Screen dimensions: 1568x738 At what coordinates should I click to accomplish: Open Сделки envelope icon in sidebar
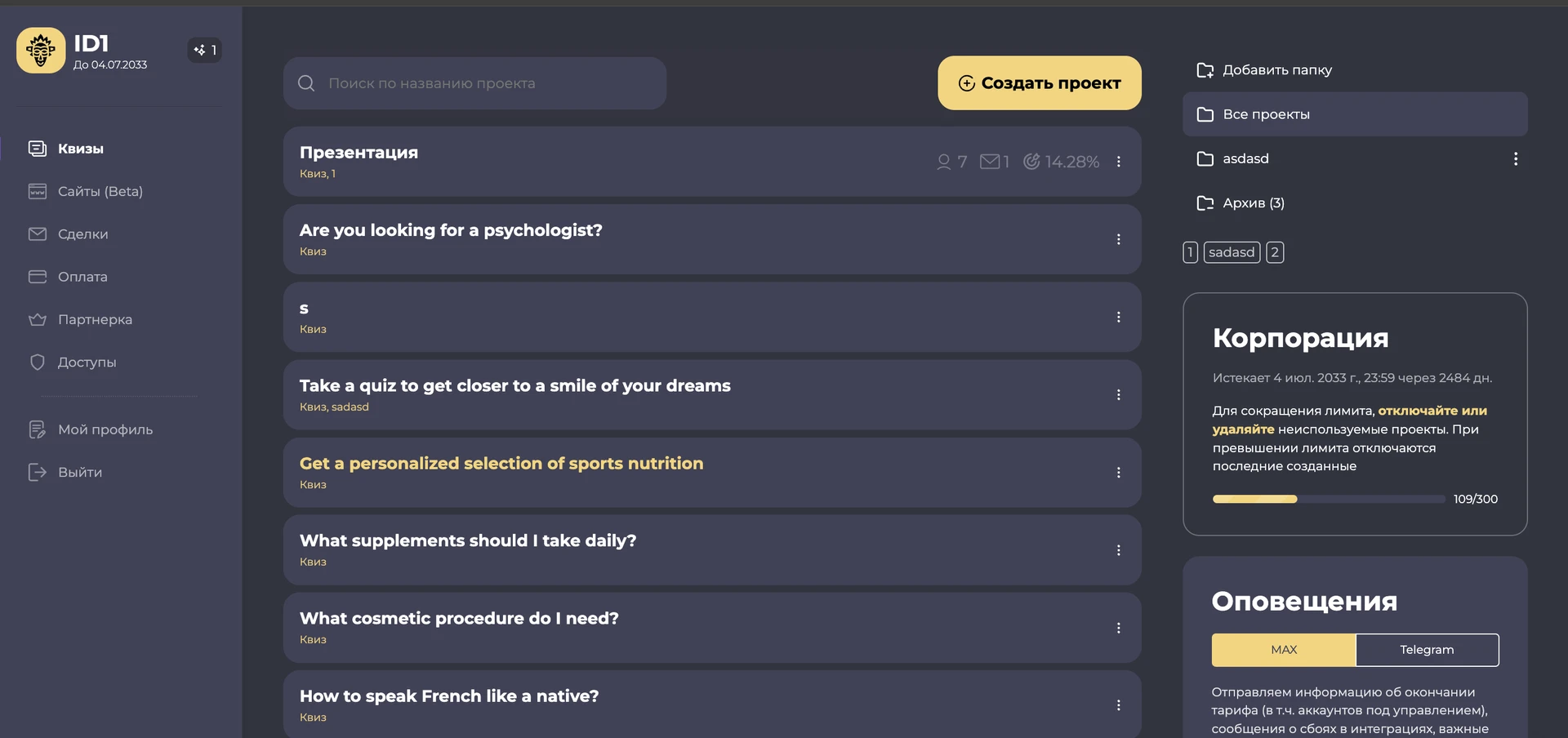point(38,234)
